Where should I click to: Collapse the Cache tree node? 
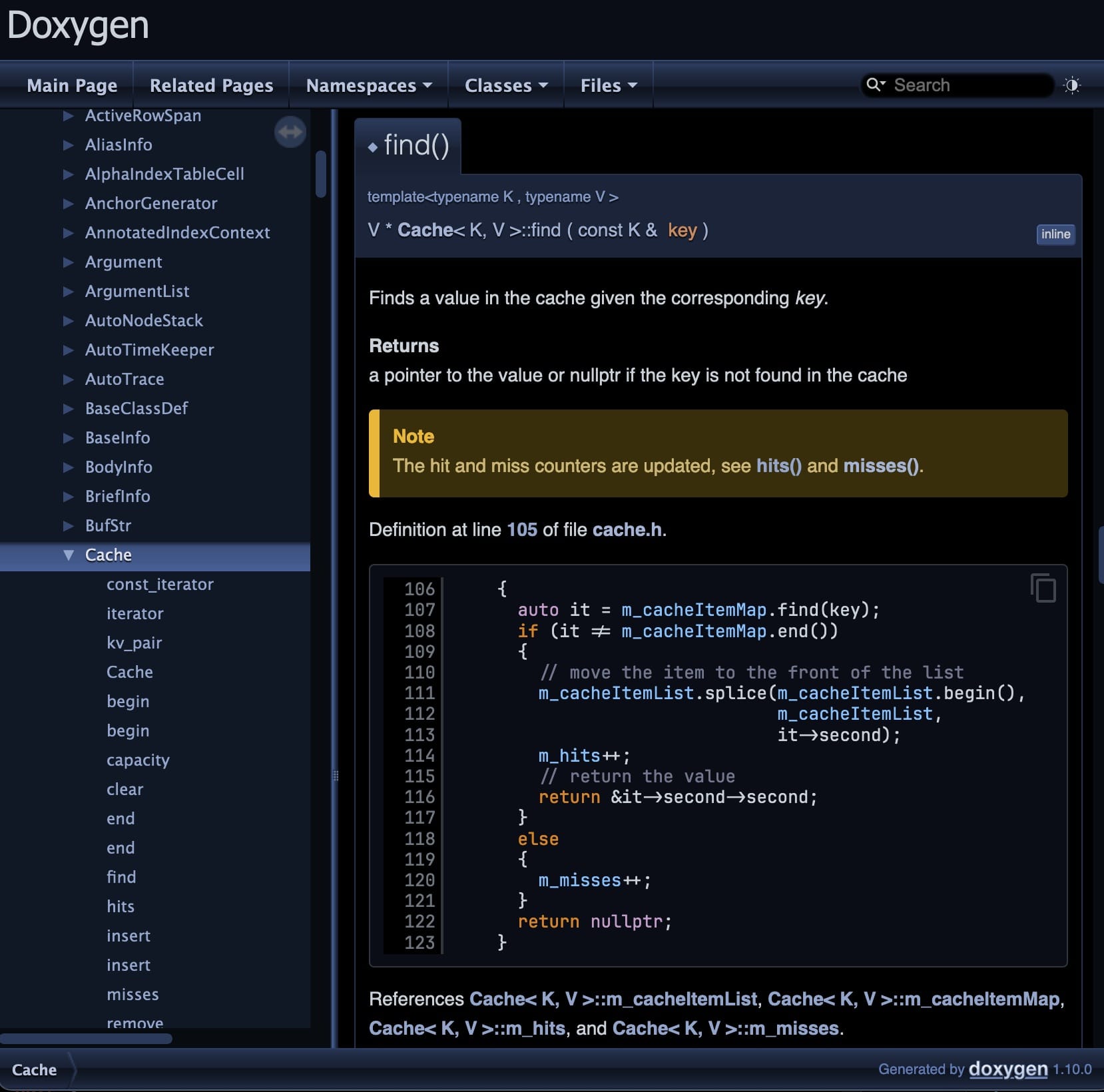[68, 555]
